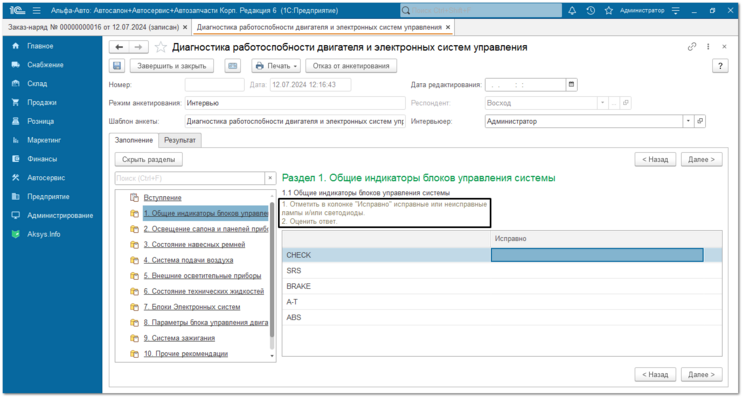
Task: Open the service settings lines icon next to Администратор
Action: (676, 10)
